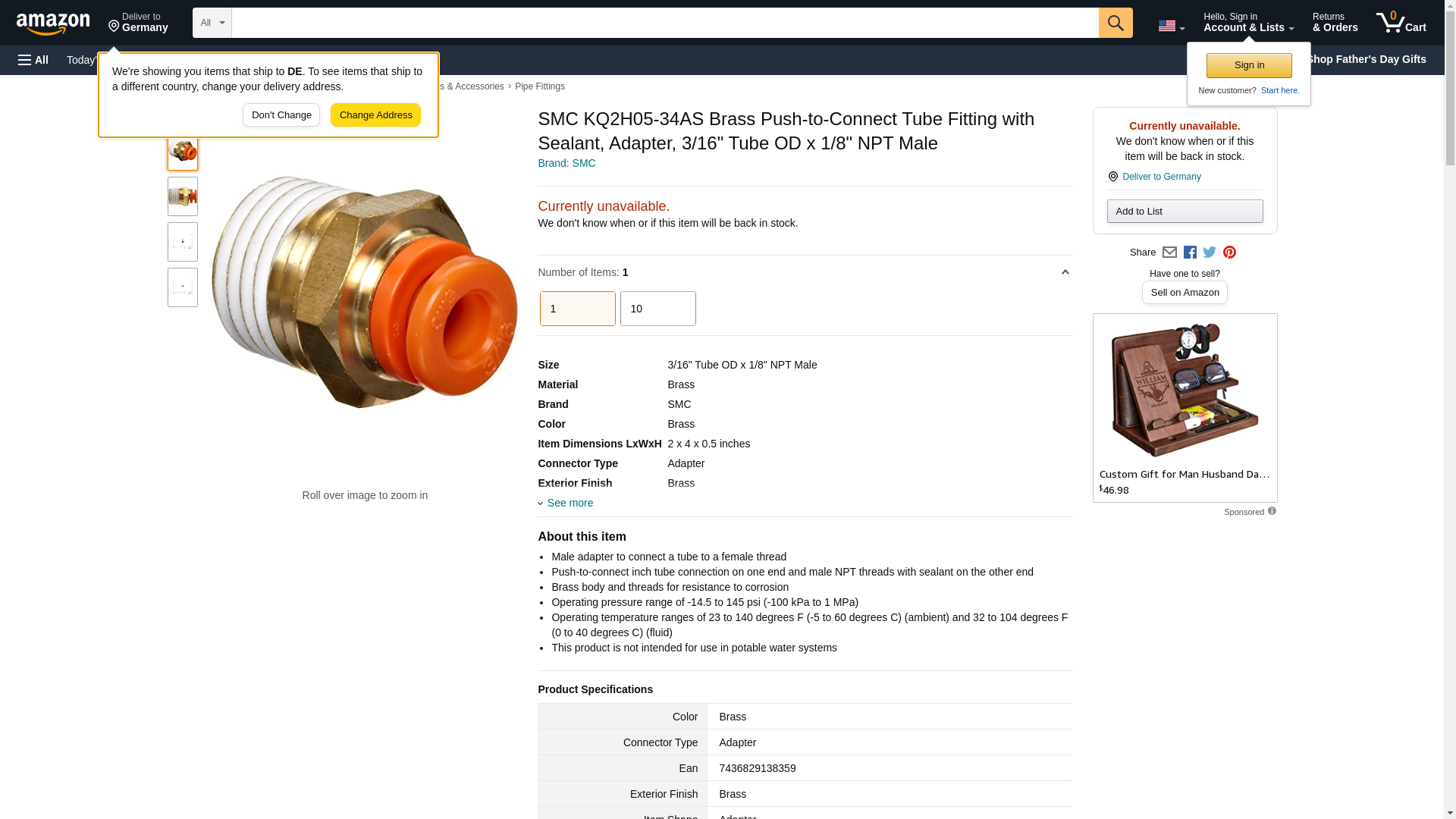This screenshot has height=819, width=1456.
Task: Select the 1 item quantity option
Action: coord(578,309)
